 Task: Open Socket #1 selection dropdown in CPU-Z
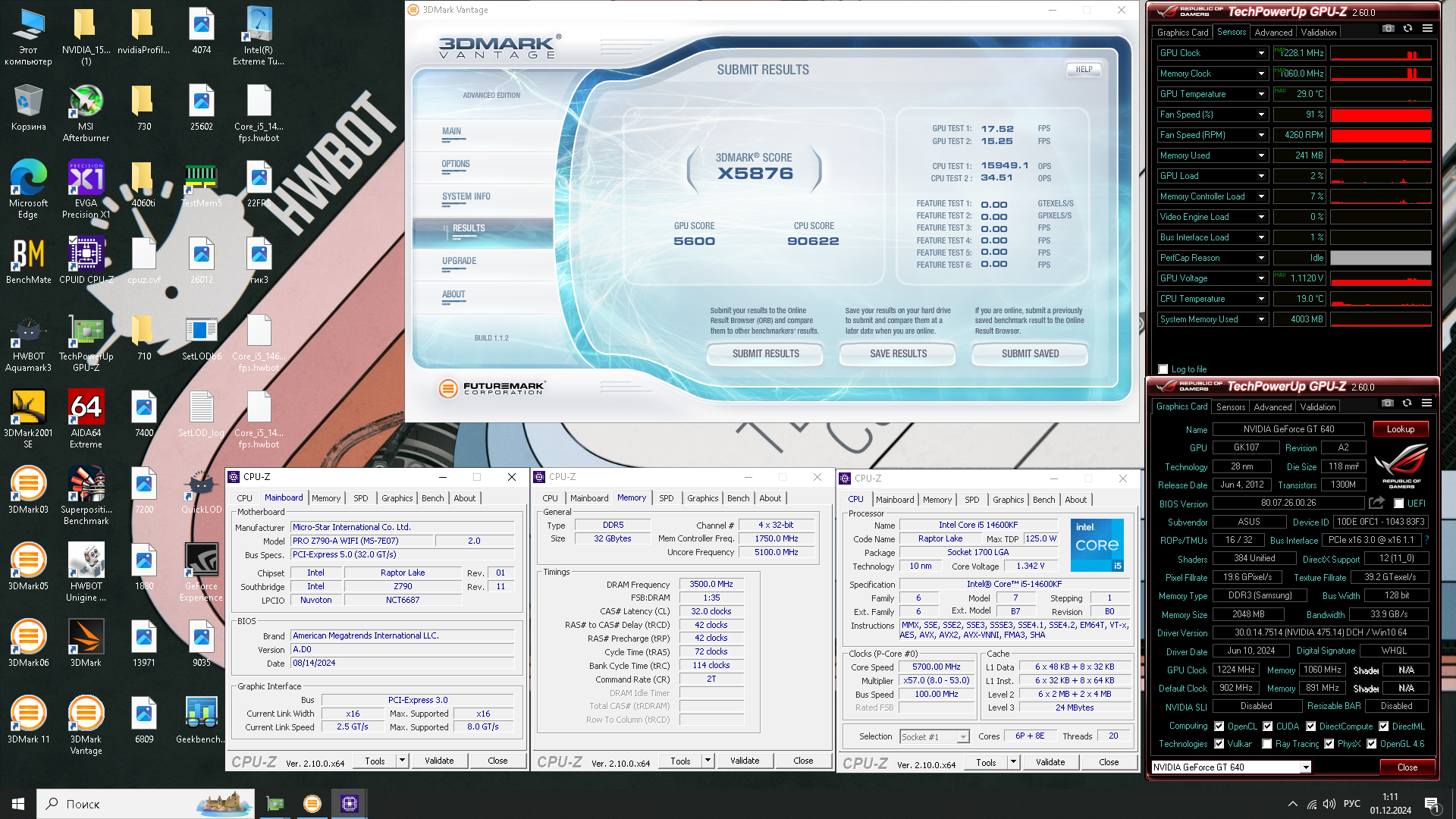pyautogui.click(x=962, y=737)
